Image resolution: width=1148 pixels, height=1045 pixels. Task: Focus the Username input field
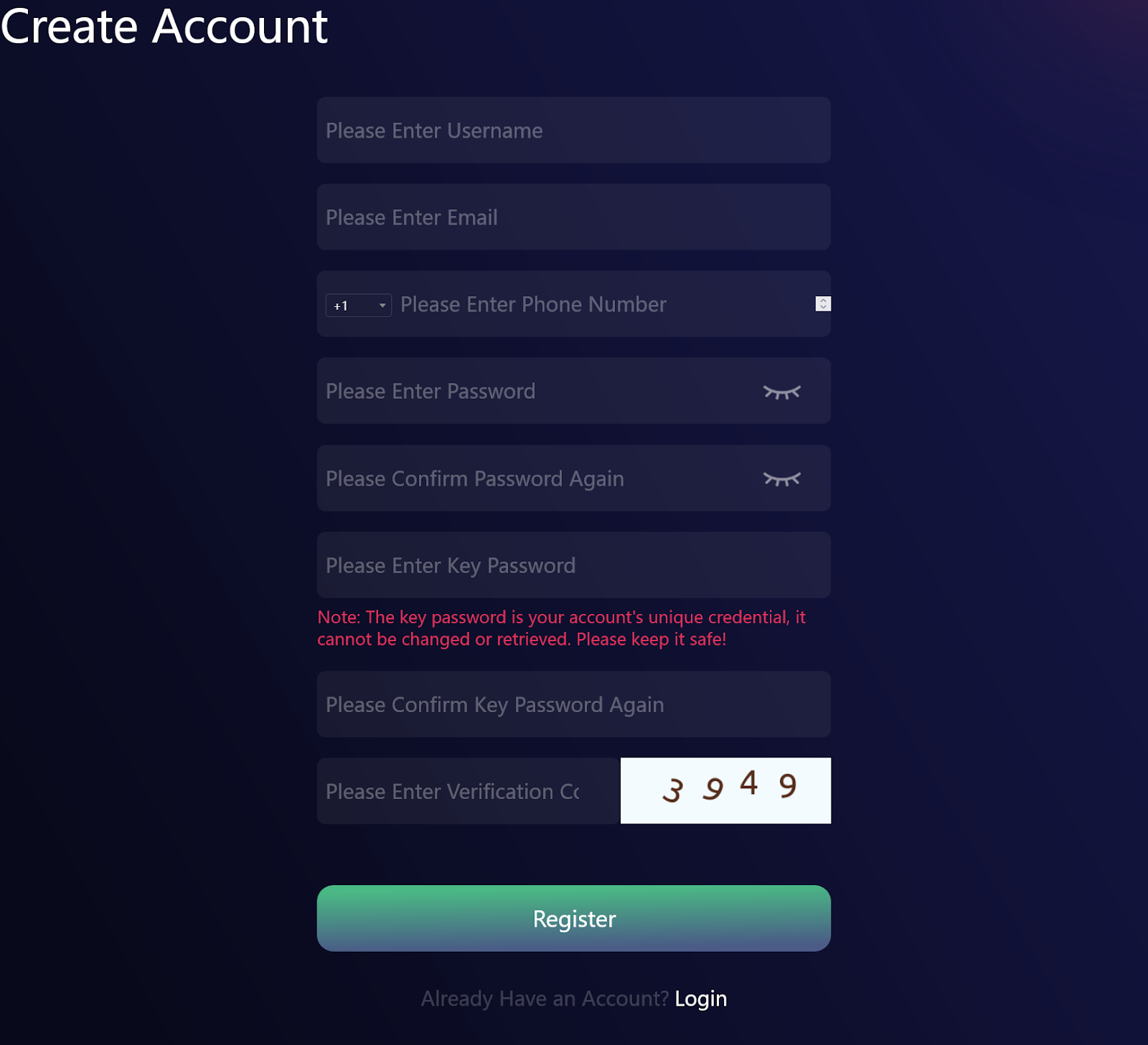pyautogui.click(x=573, y=131)
